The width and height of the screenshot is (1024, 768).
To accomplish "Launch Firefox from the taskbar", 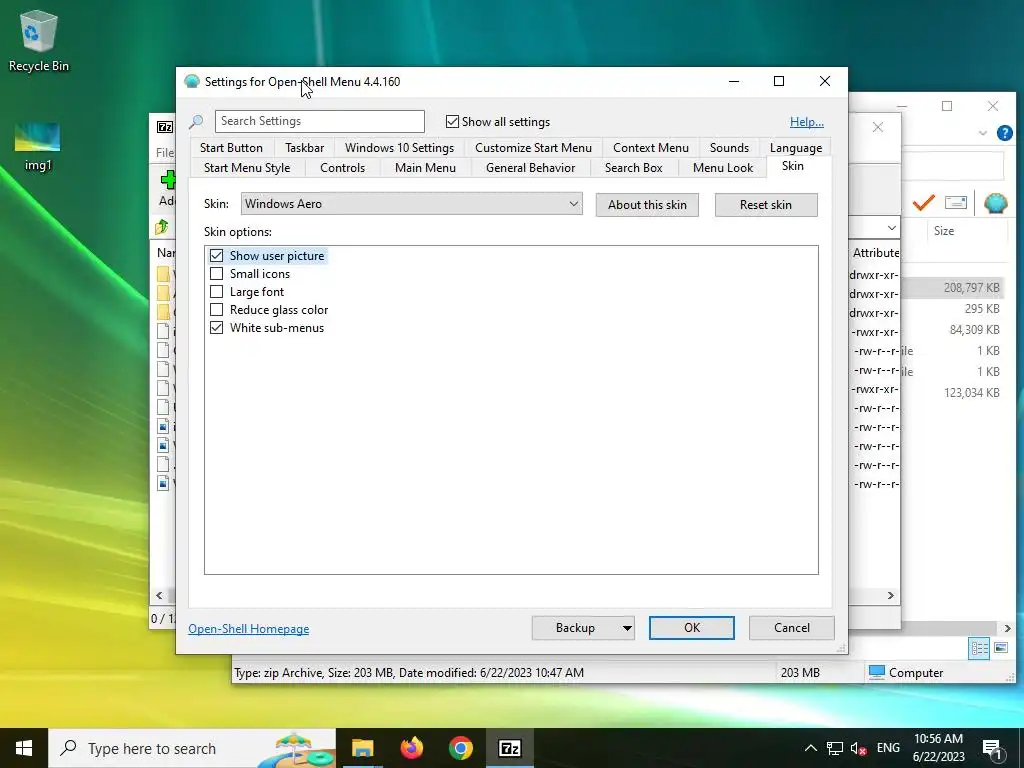I will [411, 748].
